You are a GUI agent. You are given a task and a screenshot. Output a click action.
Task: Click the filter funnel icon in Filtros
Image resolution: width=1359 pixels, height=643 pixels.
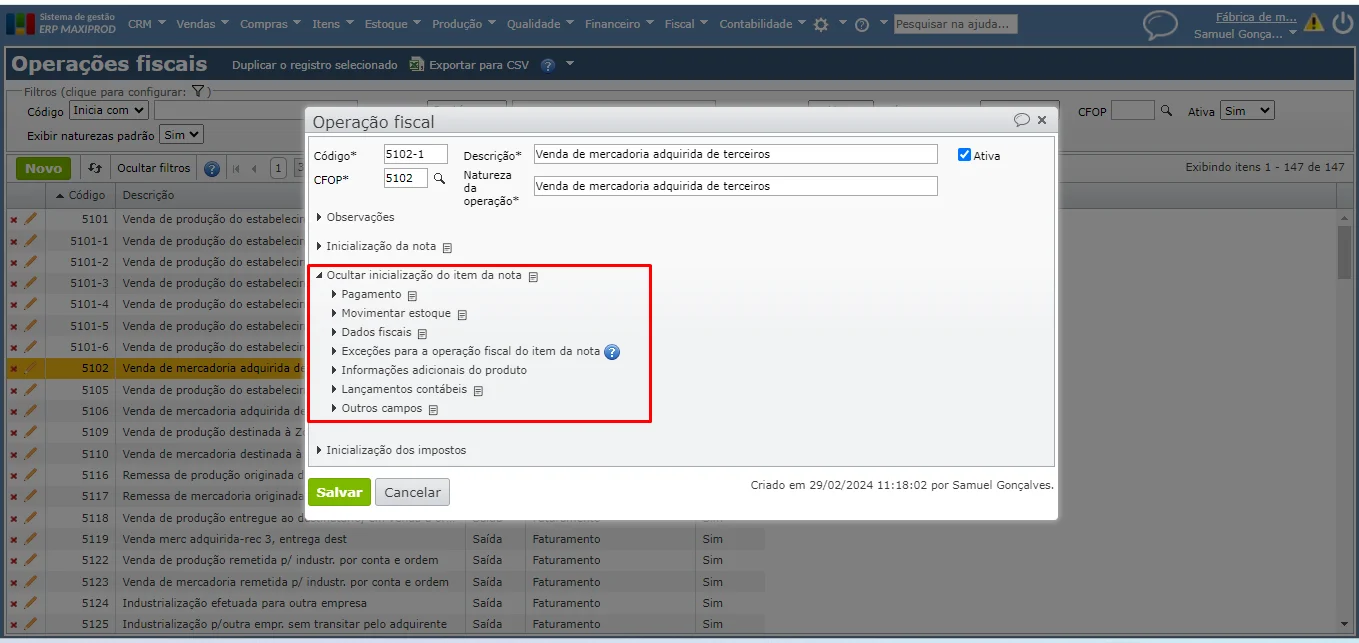pyautogui.click(x=198, y=91)
